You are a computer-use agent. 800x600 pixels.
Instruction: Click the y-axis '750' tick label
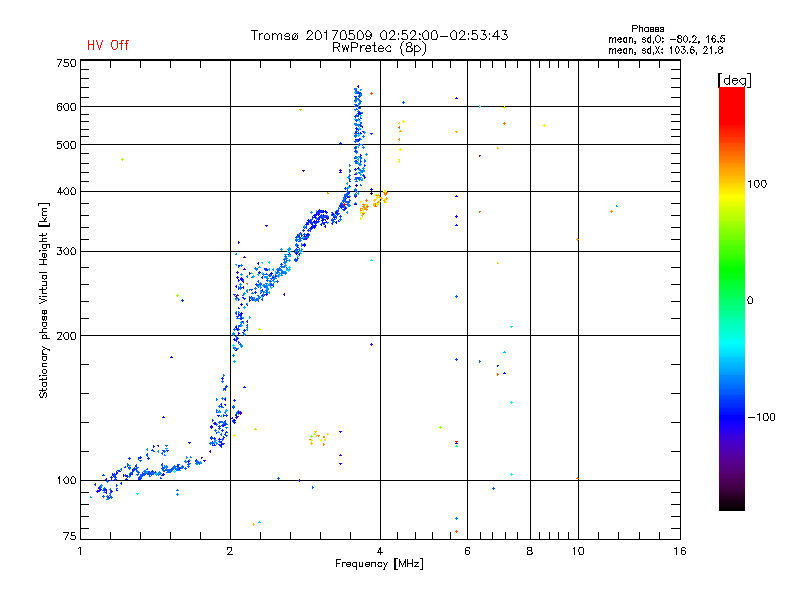click(x=66, y=63)
